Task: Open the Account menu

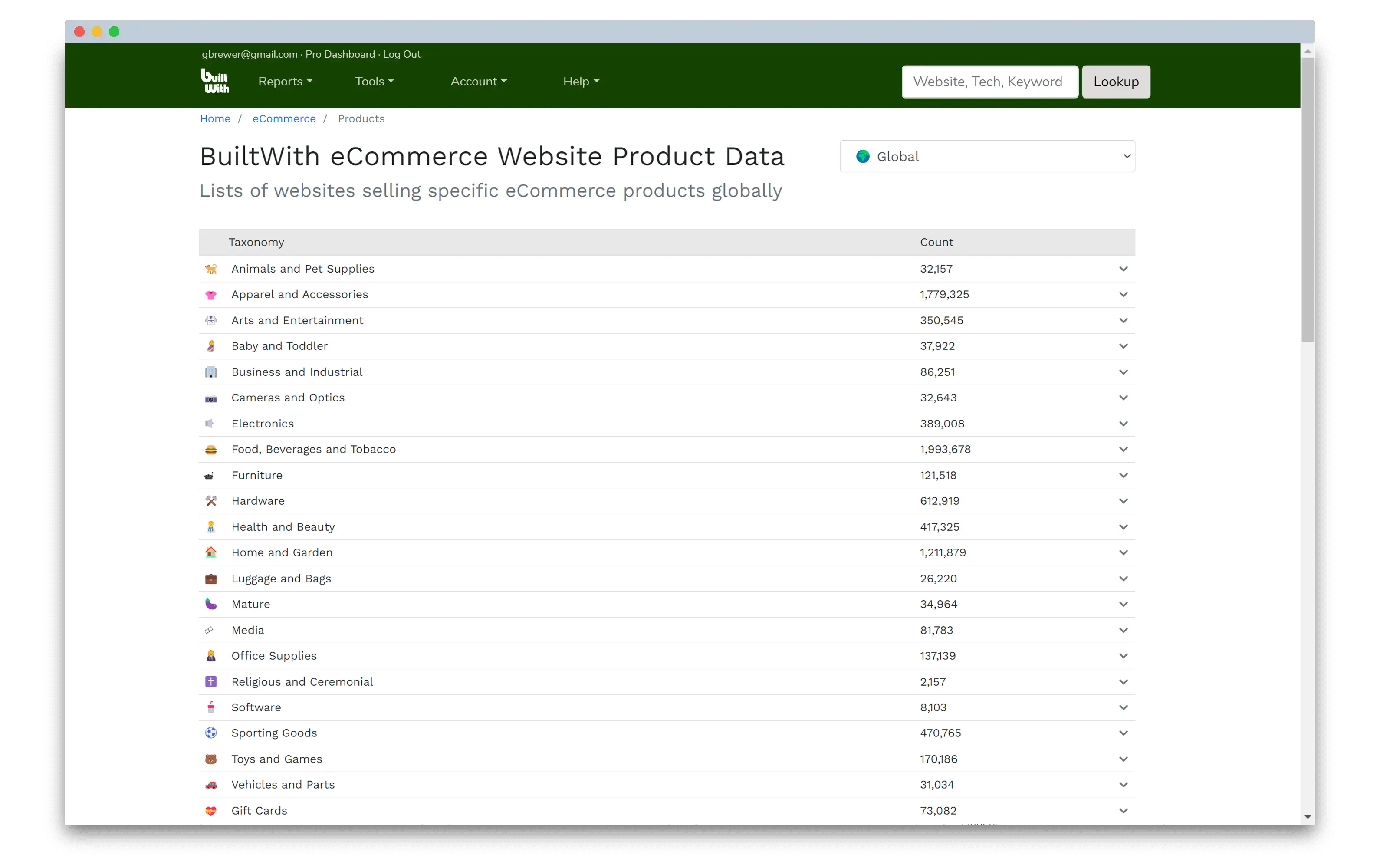Action: pyautogui.click(x=479, y=82)
